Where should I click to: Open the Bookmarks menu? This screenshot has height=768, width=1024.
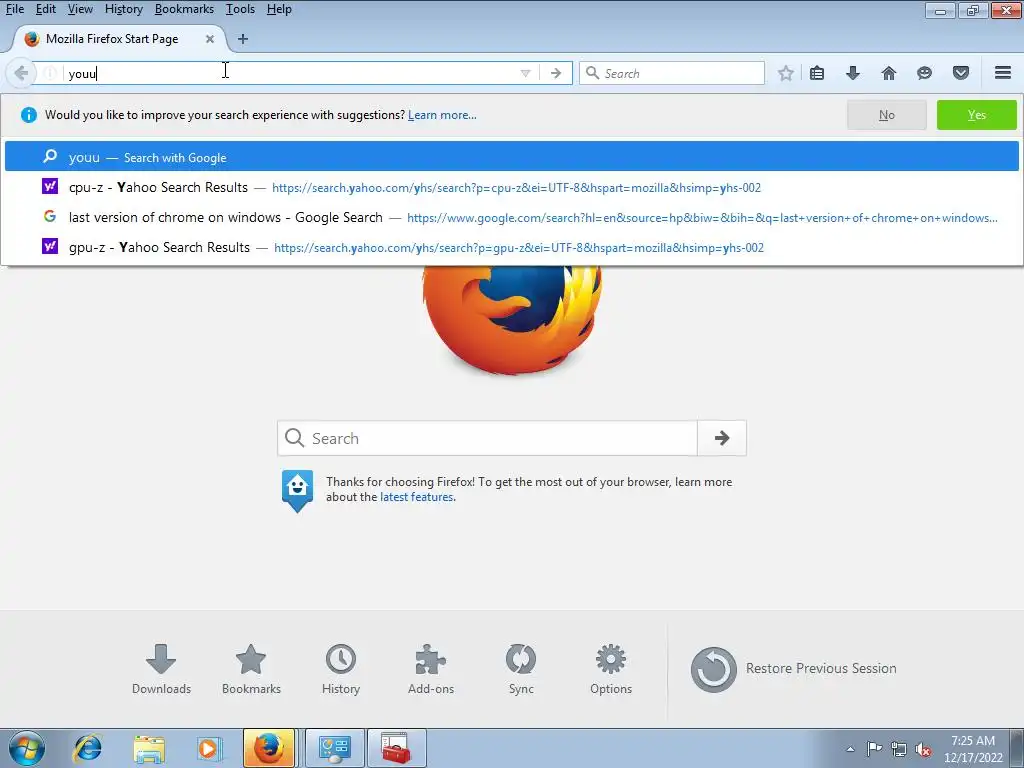(x=184, y=9)
